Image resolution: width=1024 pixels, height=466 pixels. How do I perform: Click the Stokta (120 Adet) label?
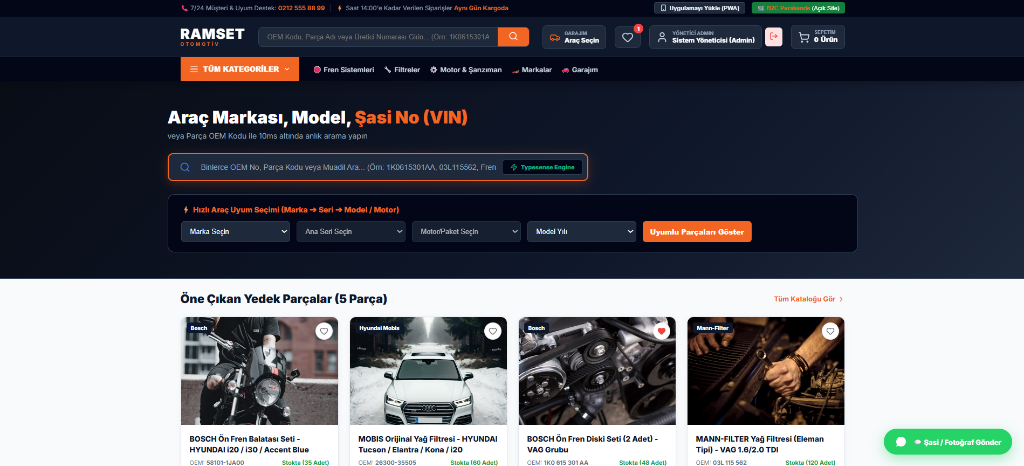(810, 463)
